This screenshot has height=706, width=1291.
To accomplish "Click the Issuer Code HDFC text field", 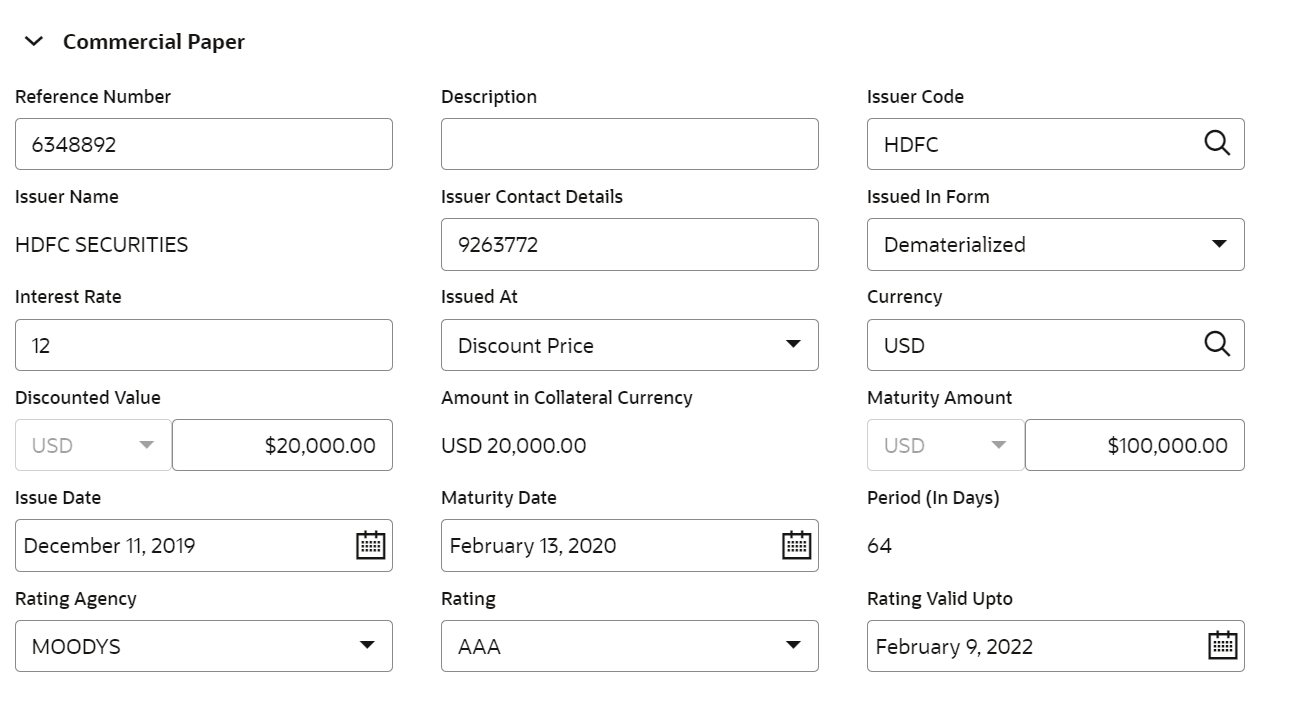I will [1030, 144].
